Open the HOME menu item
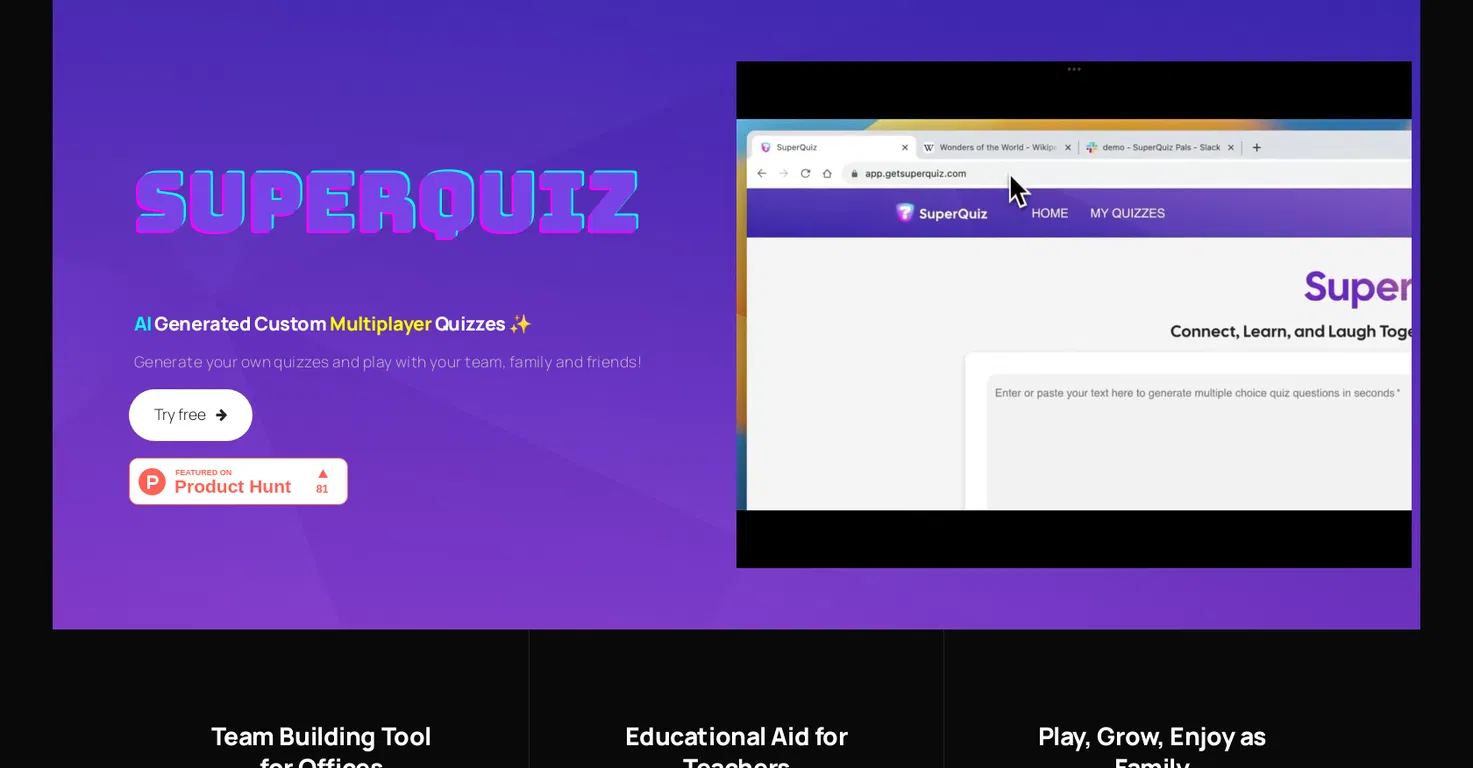Screen dimensions: 1473x768 click(x=1050, y=213)
